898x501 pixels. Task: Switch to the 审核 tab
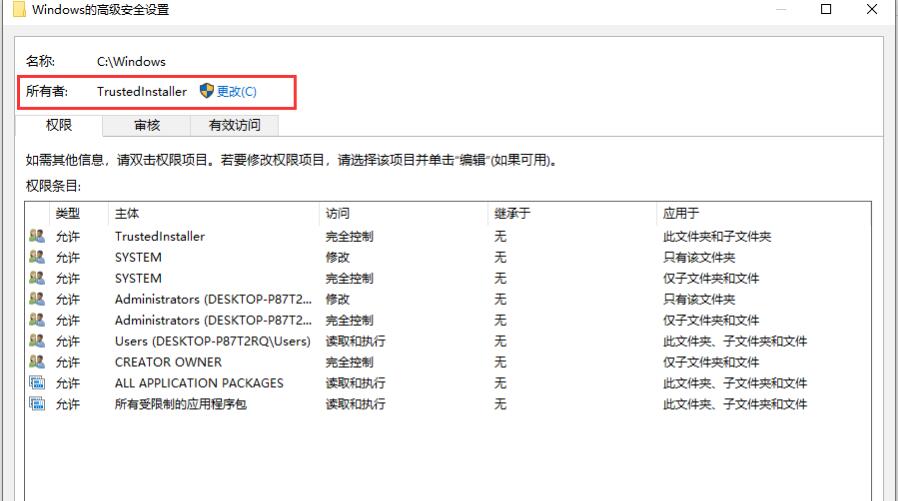coord(147,125)
